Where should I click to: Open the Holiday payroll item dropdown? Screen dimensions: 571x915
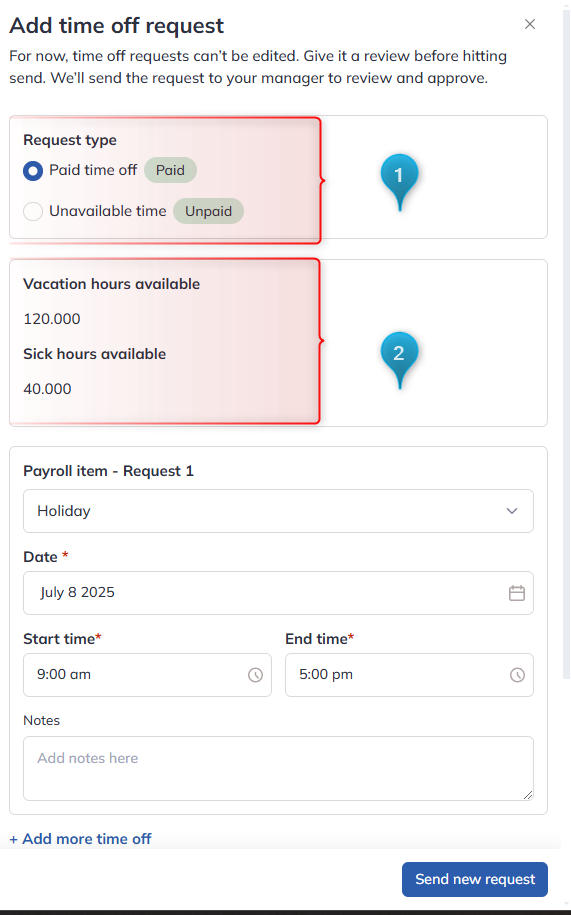[x=278, y=511]
